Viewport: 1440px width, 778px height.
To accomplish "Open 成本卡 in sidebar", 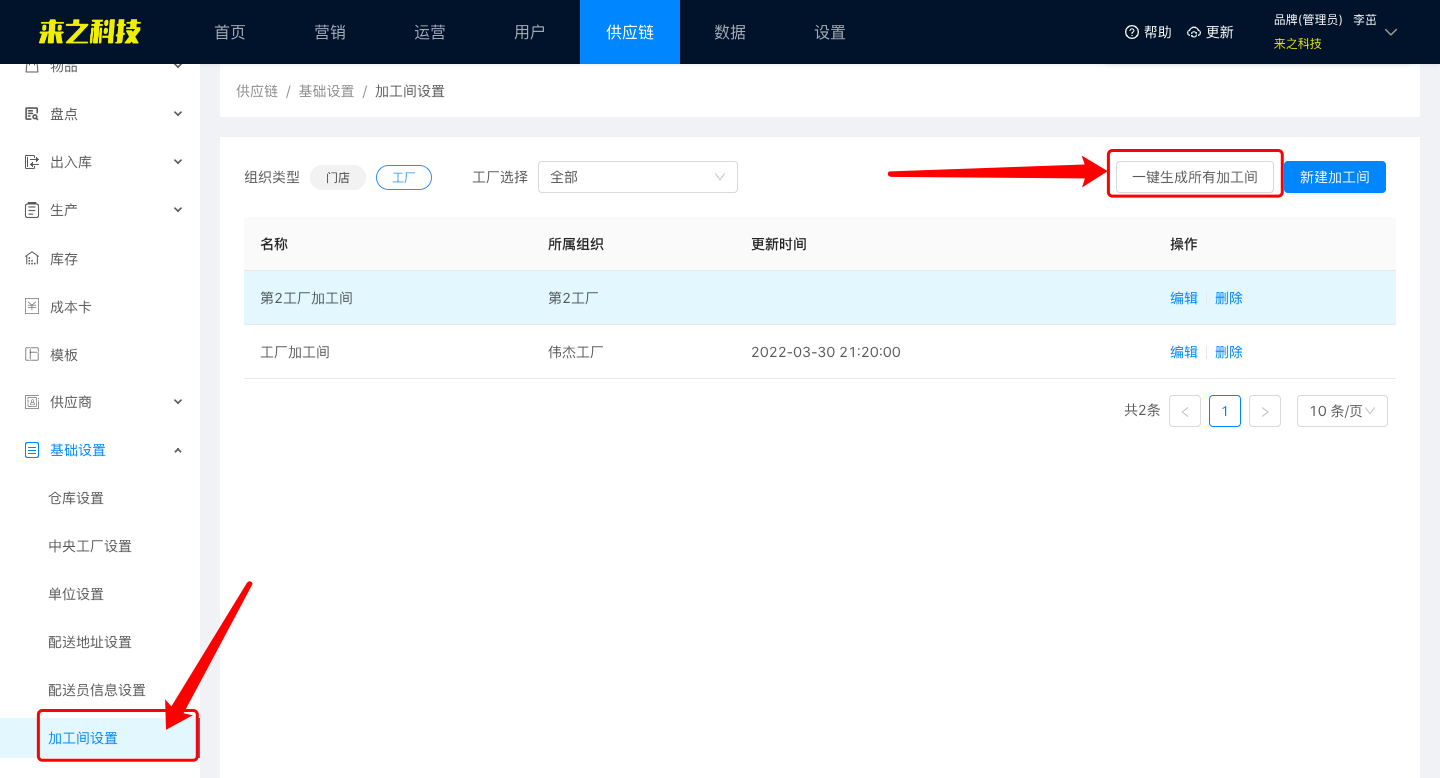I will [x=71, y=307].
